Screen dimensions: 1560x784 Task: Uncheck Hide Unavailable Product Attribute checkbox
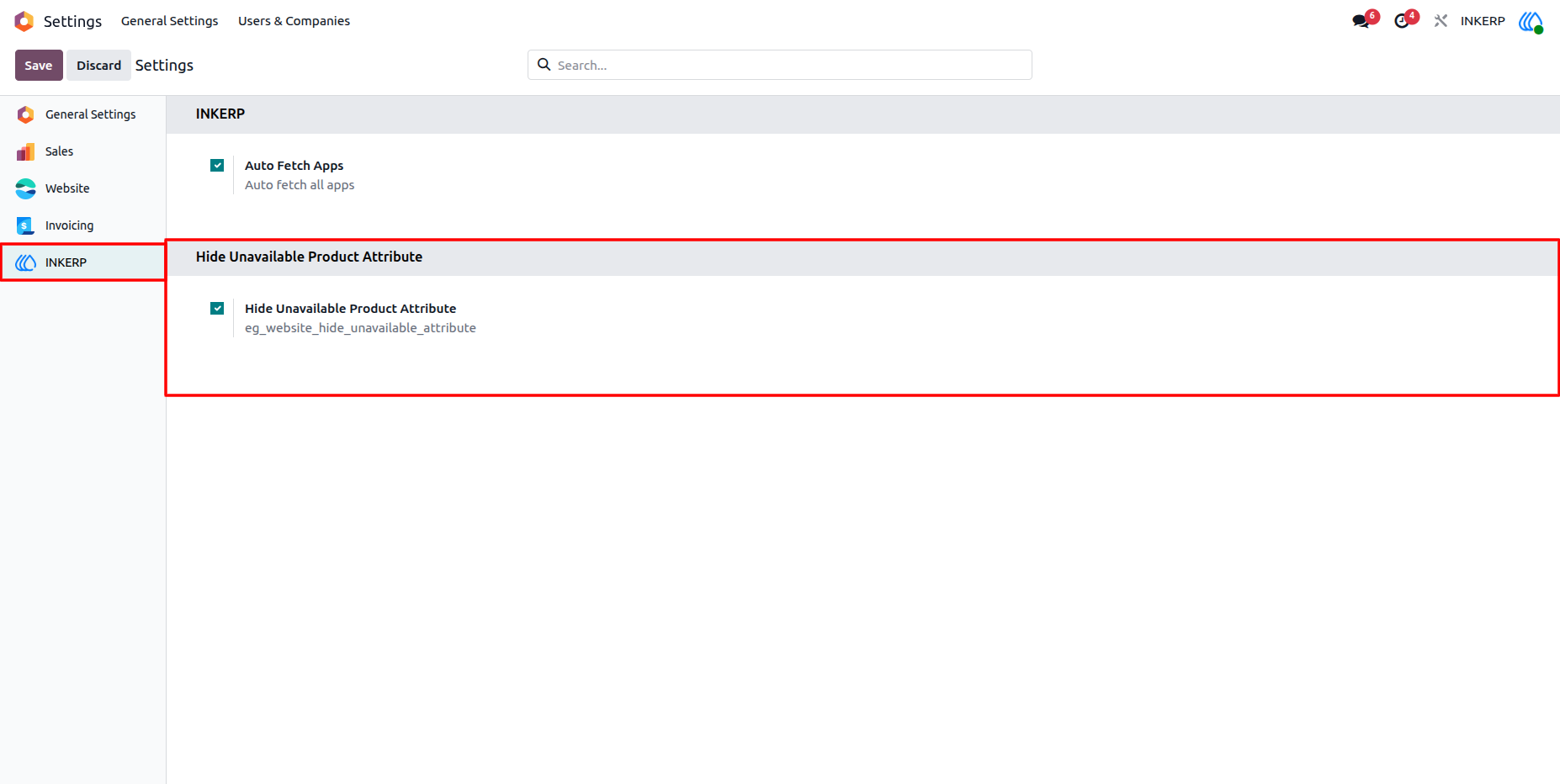pos(217,309)
